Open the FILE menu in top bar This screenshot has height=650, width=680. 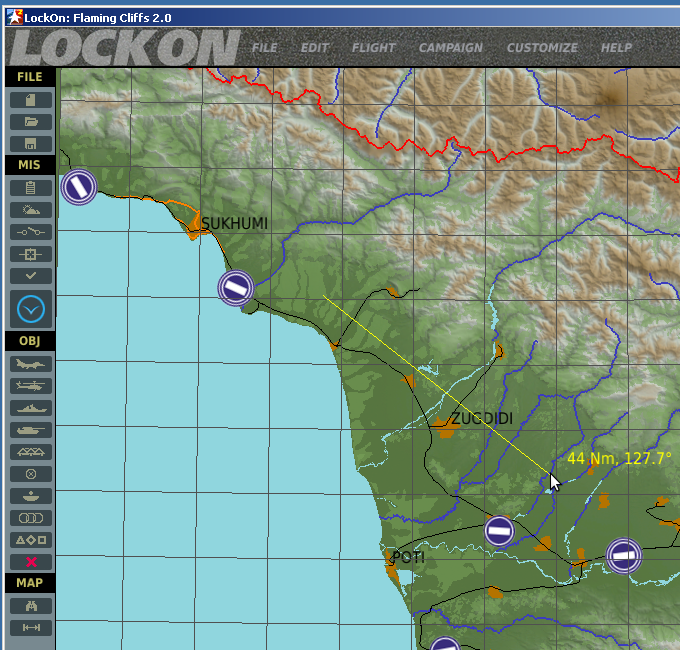click(x=265, y=48)
